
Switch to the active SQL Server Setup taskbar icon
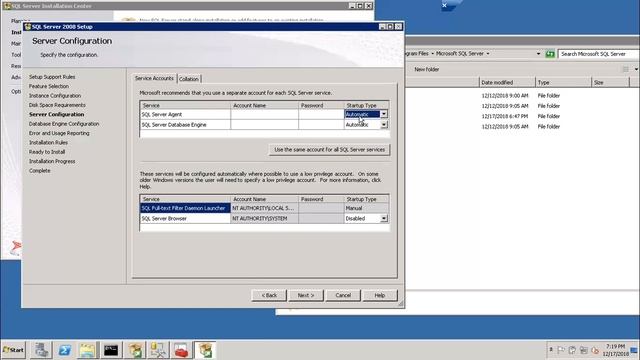pyautogui.click(x=205, y=350)
